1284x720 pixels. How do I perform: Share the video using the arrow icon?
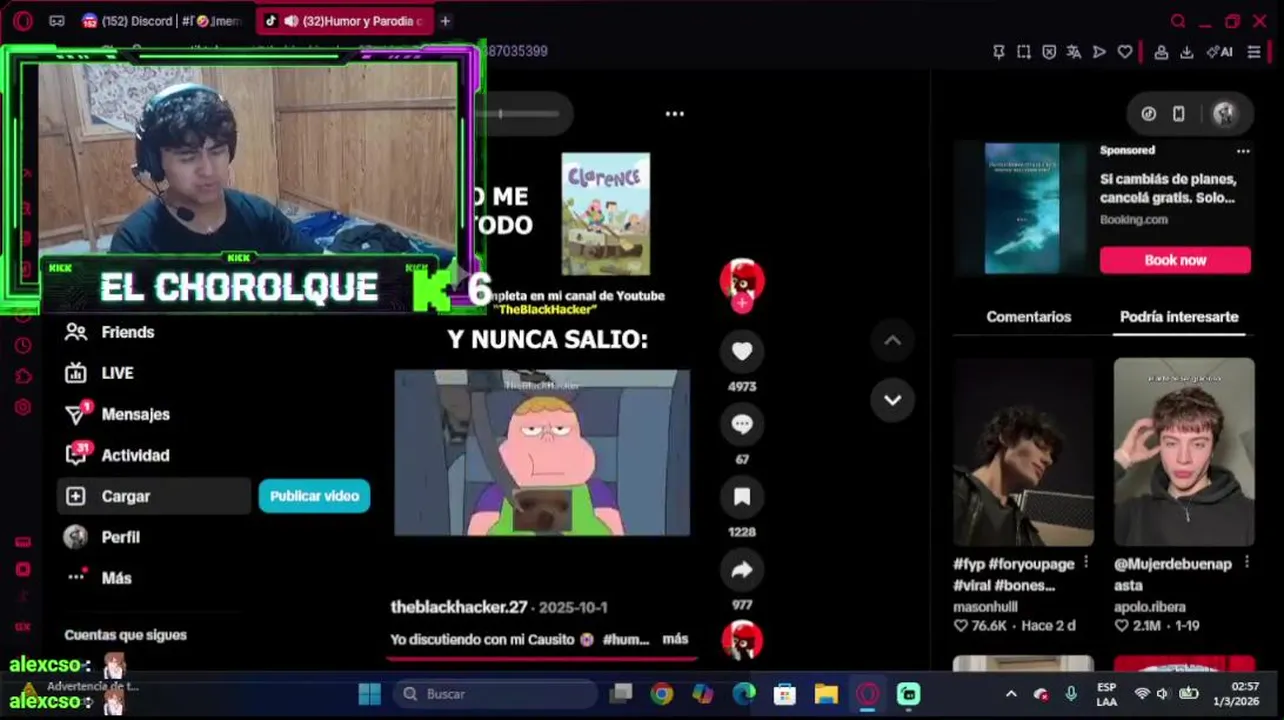pyautogui.click(x=741, y=570)
